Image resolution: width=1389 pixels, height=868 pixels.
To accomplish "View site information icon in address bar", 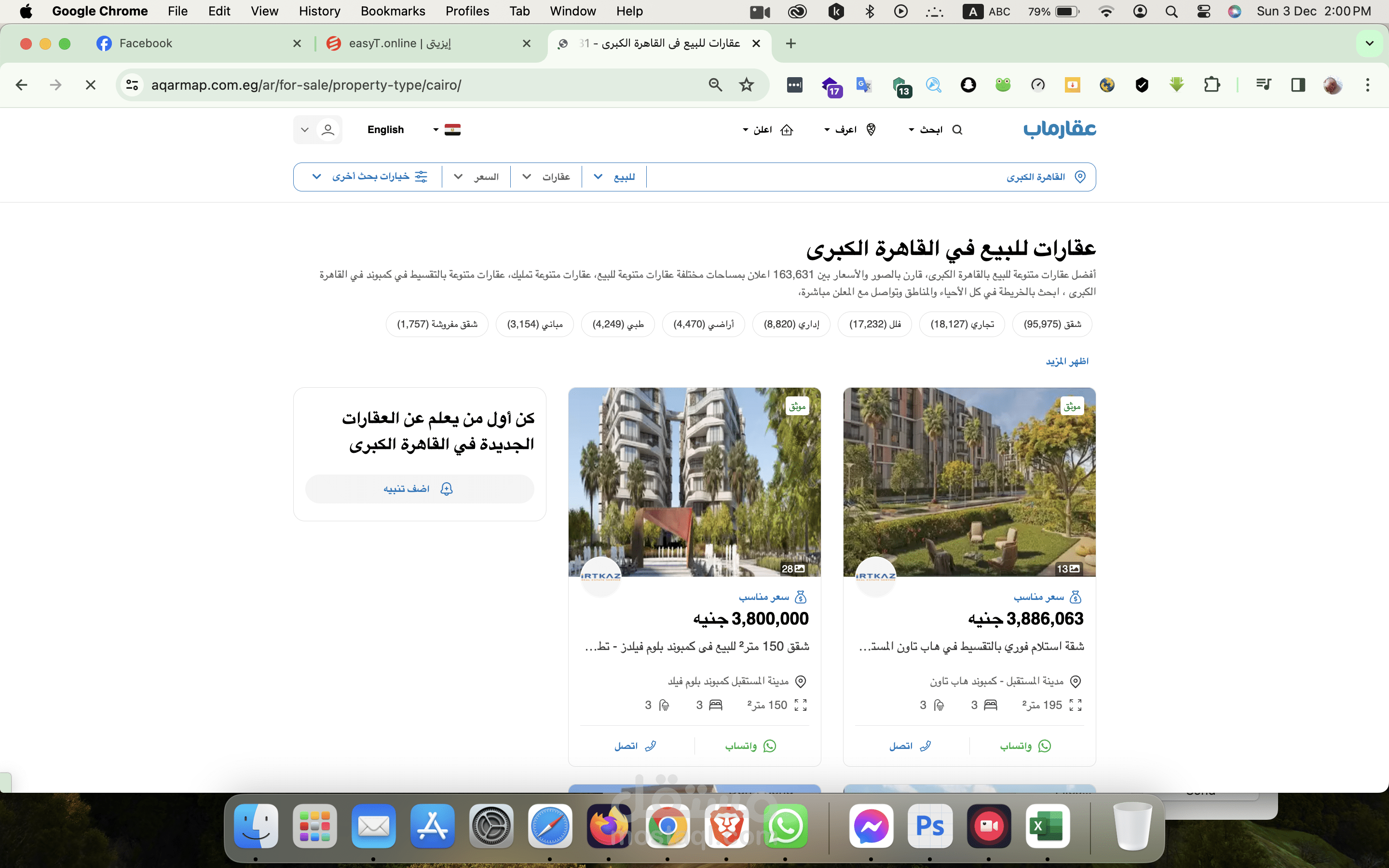I will (x=133, y=85).
